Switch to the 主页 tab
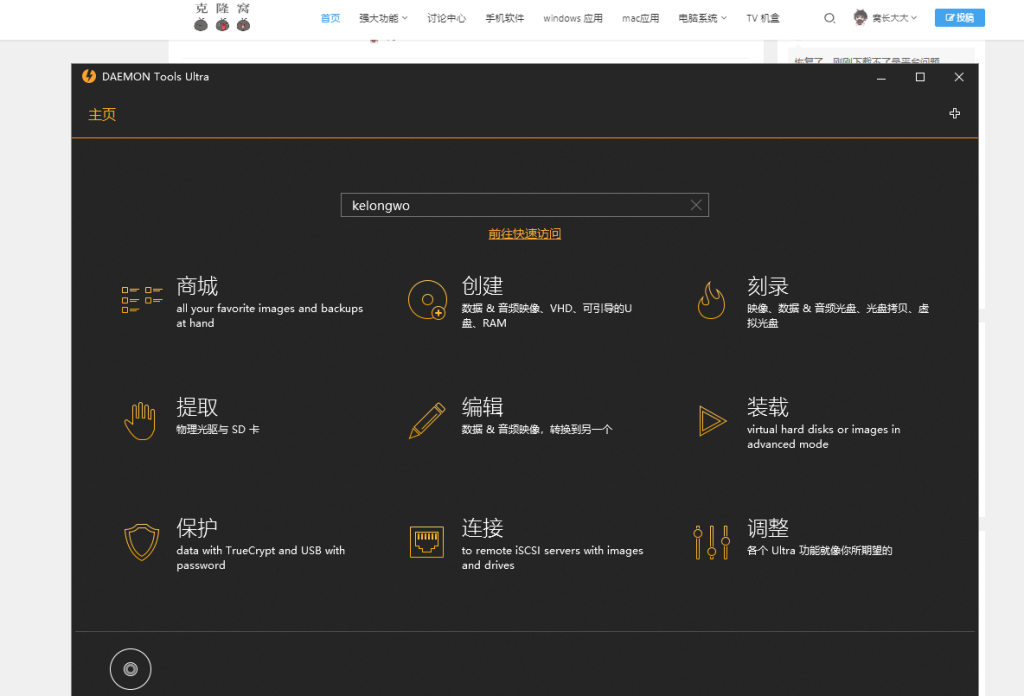This screenshot has height=696, width=1024. [102, 114]
